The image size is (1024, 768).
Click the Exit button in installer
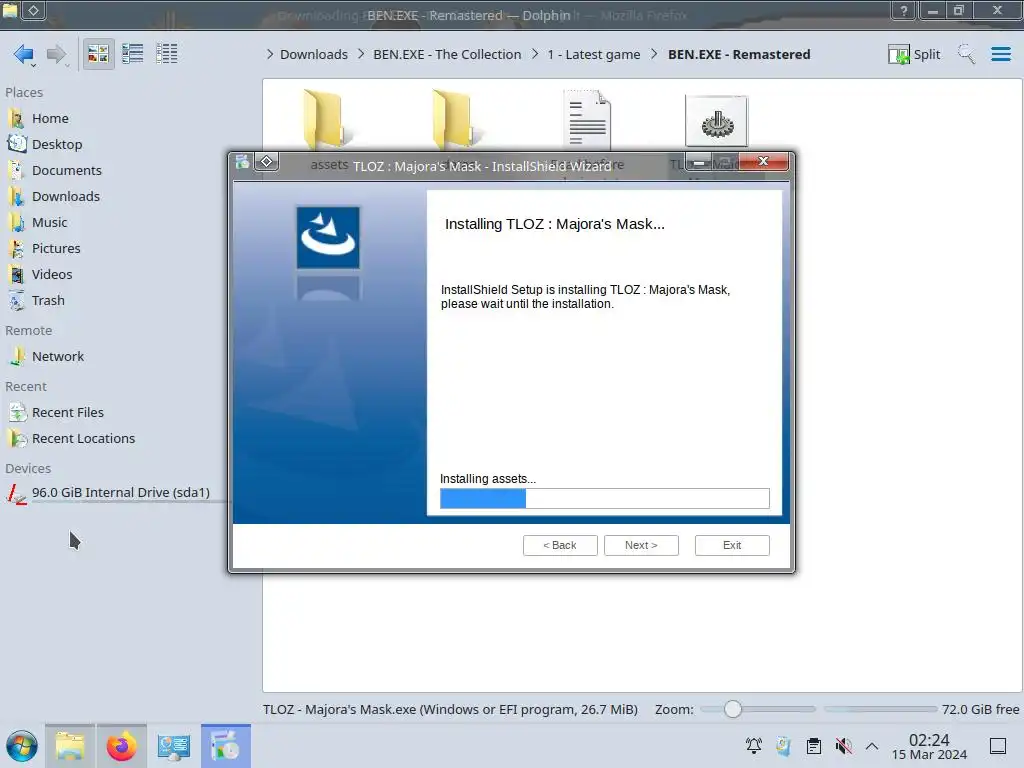point(731,545)
